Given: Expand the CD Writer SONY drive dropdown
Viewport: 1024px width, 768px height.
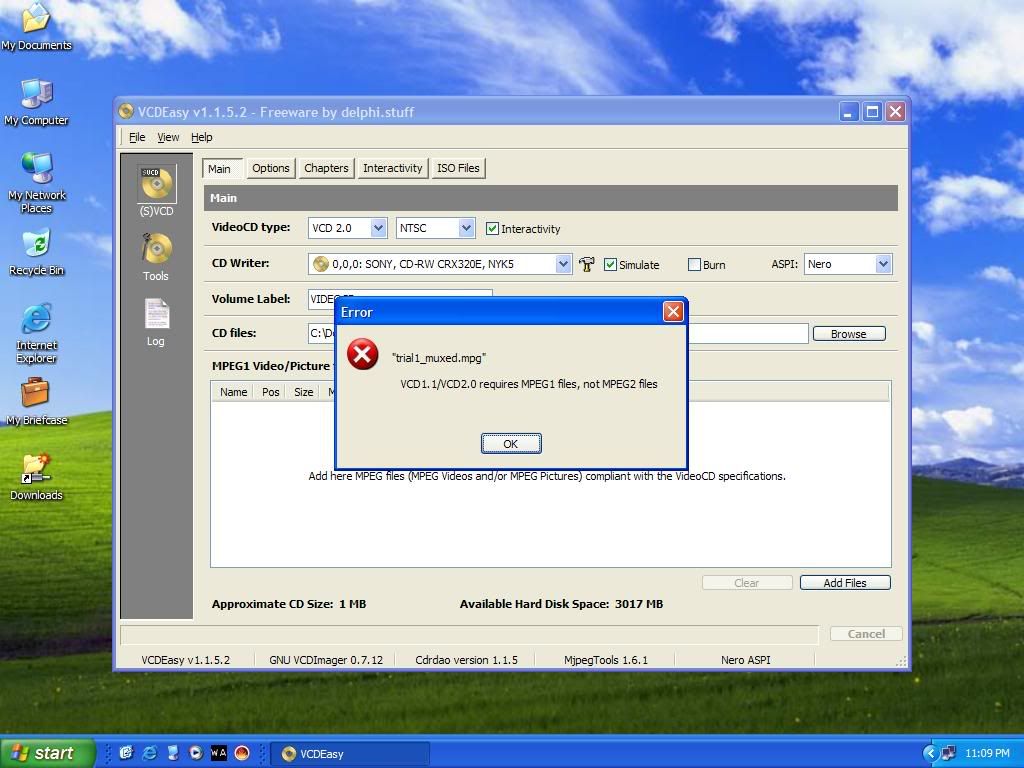Looking at the screenshot, I should pyautogui.click(x=563, y=264).
